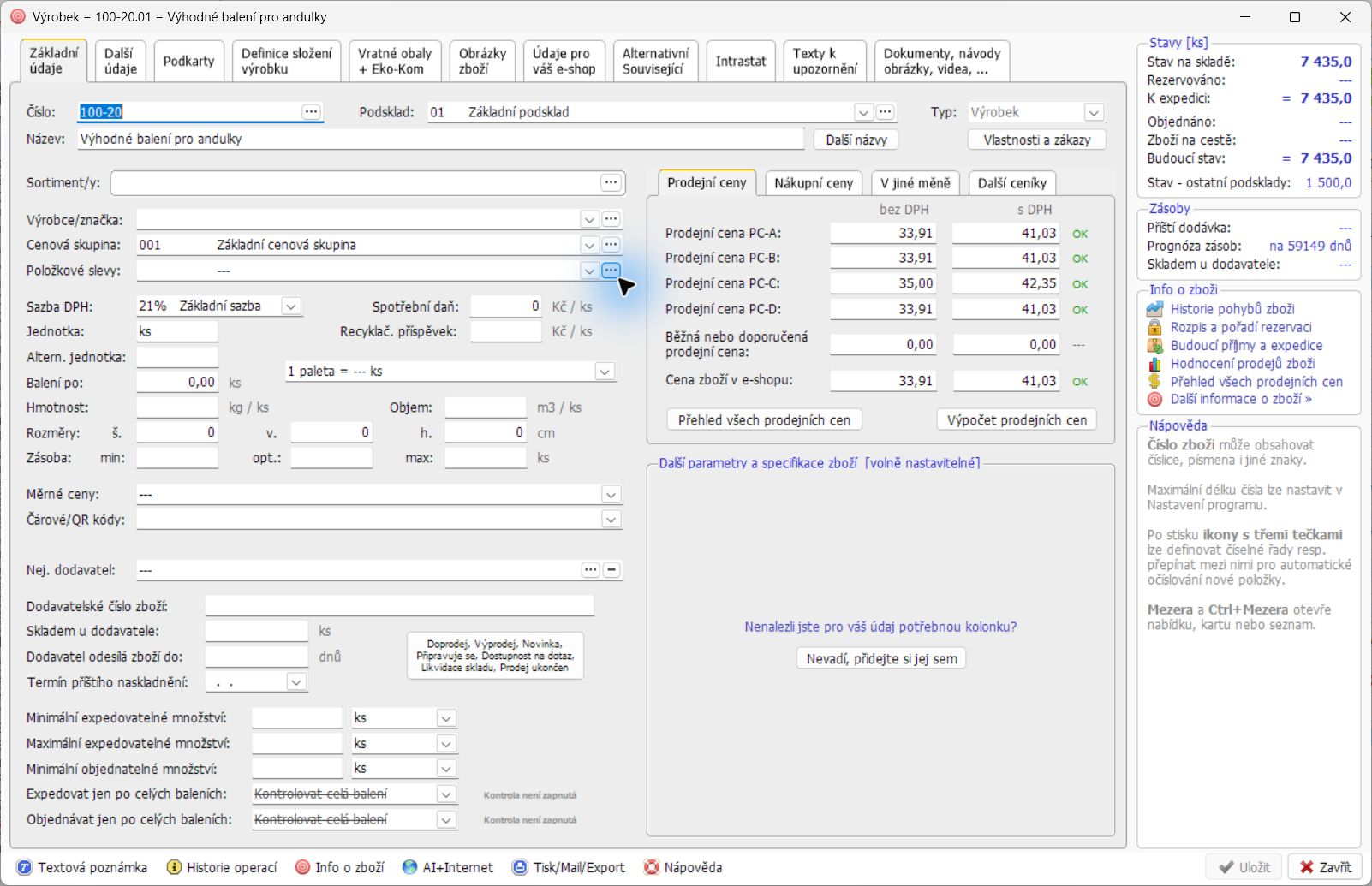Open Tisk/Mail/Export in bottom bar
The width and height of the screenshot is (1372, 886).
[570, 867]
